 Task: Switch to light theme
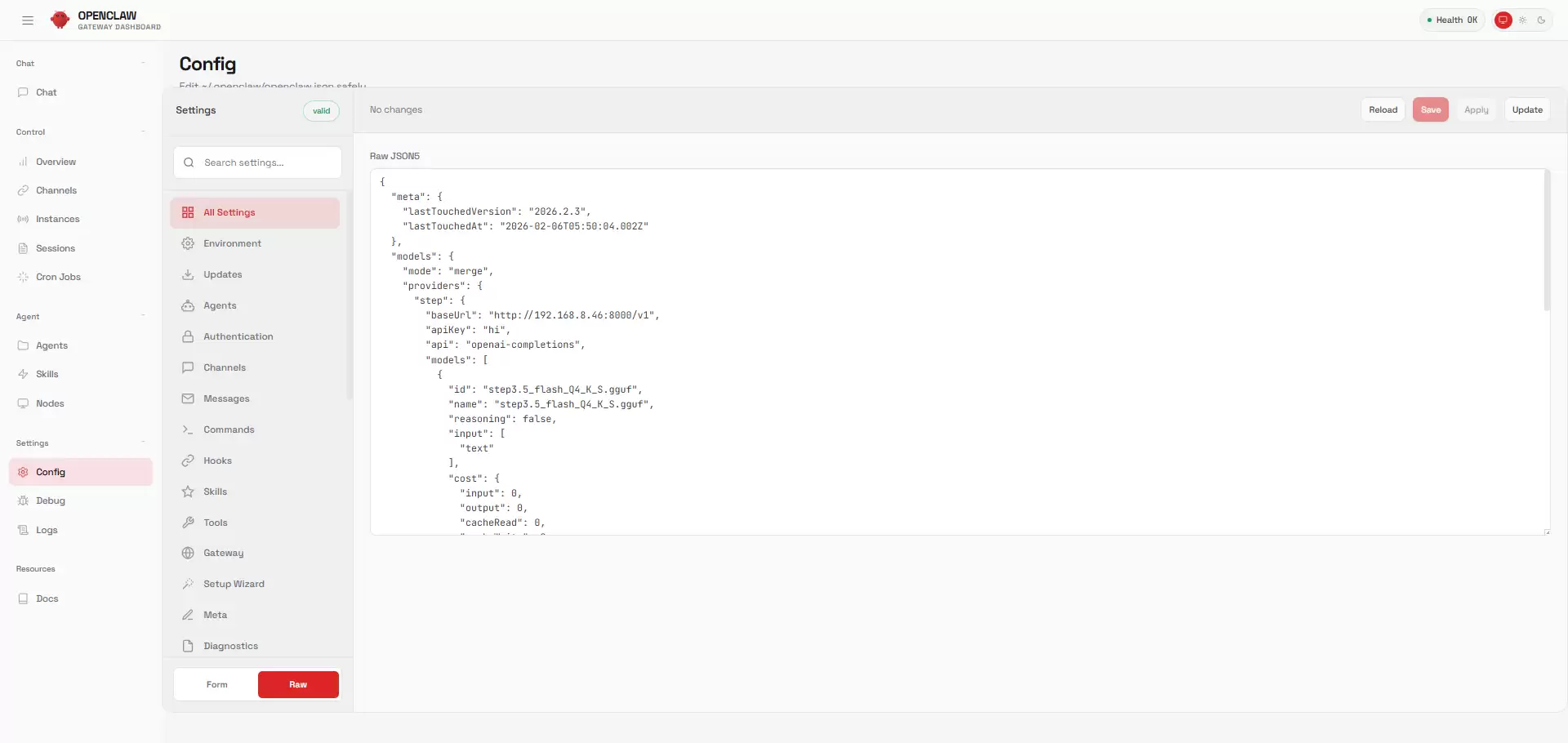point(1522,20)
